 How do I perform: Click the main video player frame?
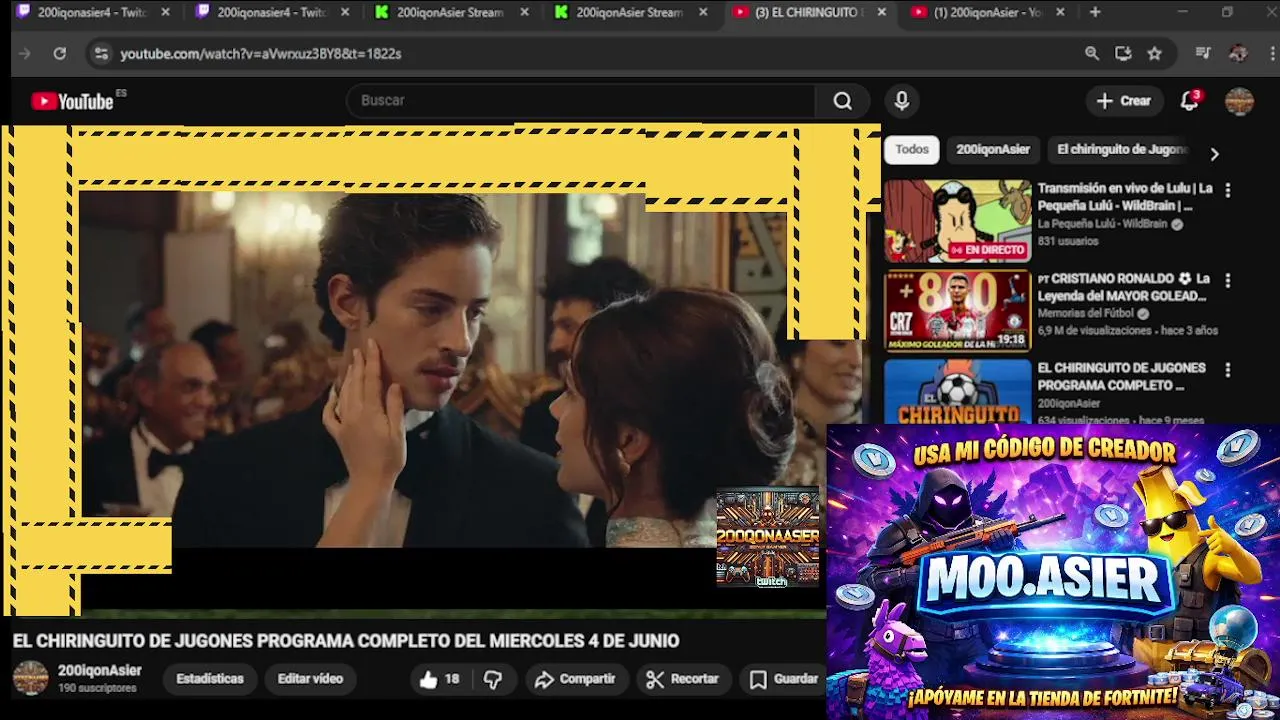click(440, 370)
